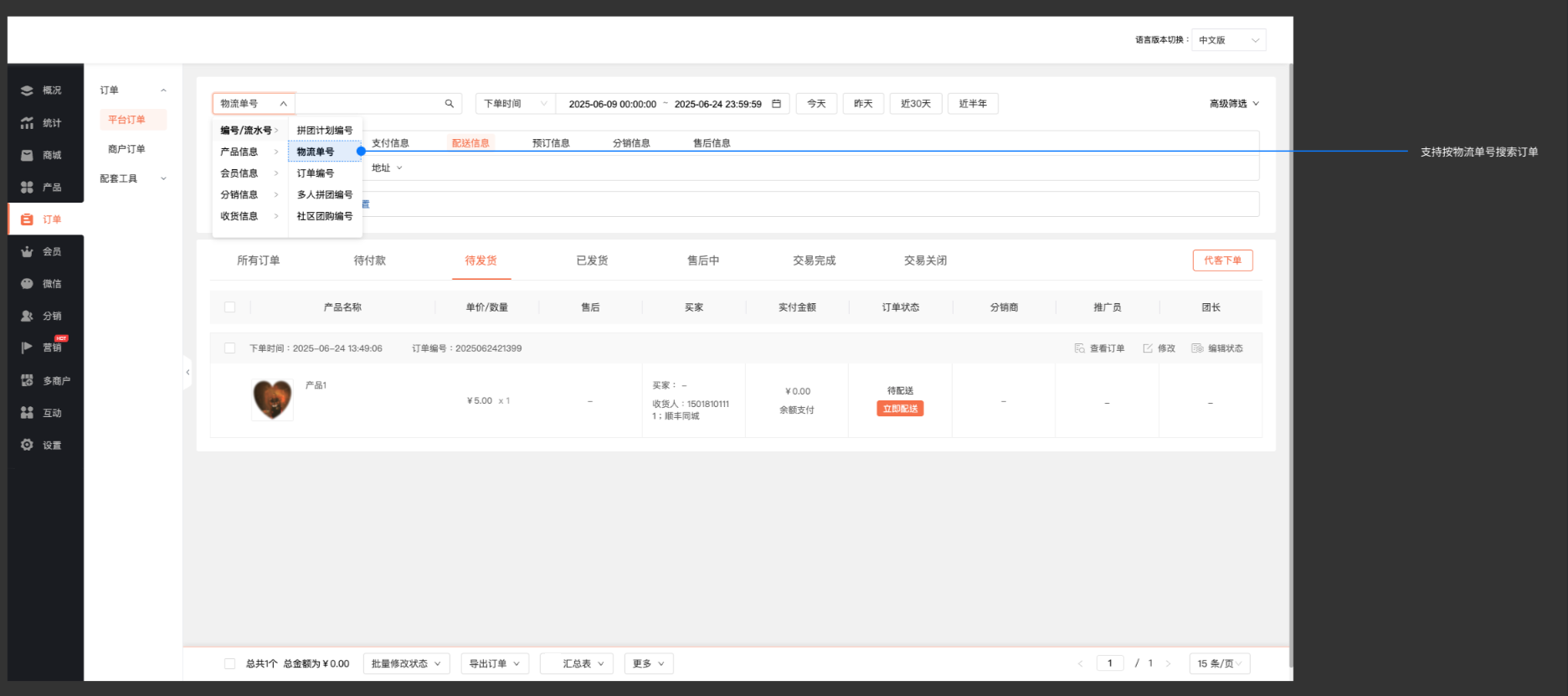Open the 中文版 language dropdown
Viewport: 1568px width, 696px height.
coord(1228,40)
